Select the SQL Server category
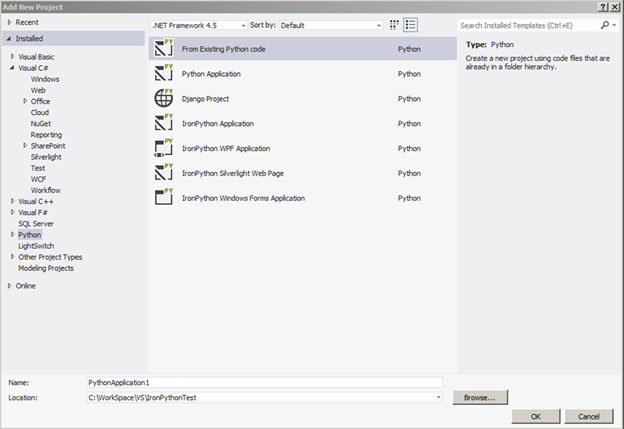The width and height of the screenshot is (624, 429). (36, 224)
